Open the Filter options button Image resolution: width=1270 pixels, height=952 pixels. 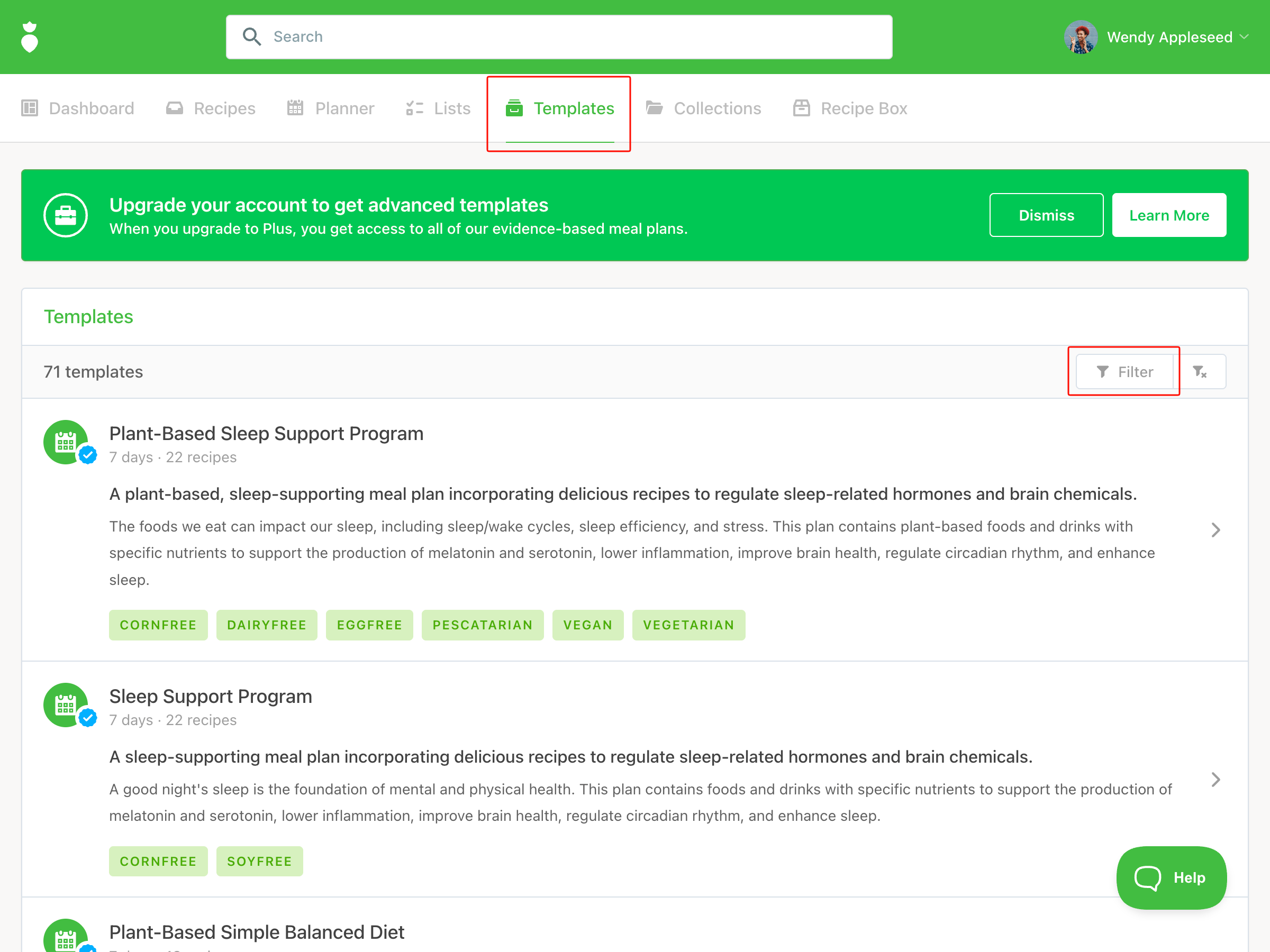(1124, 372)
